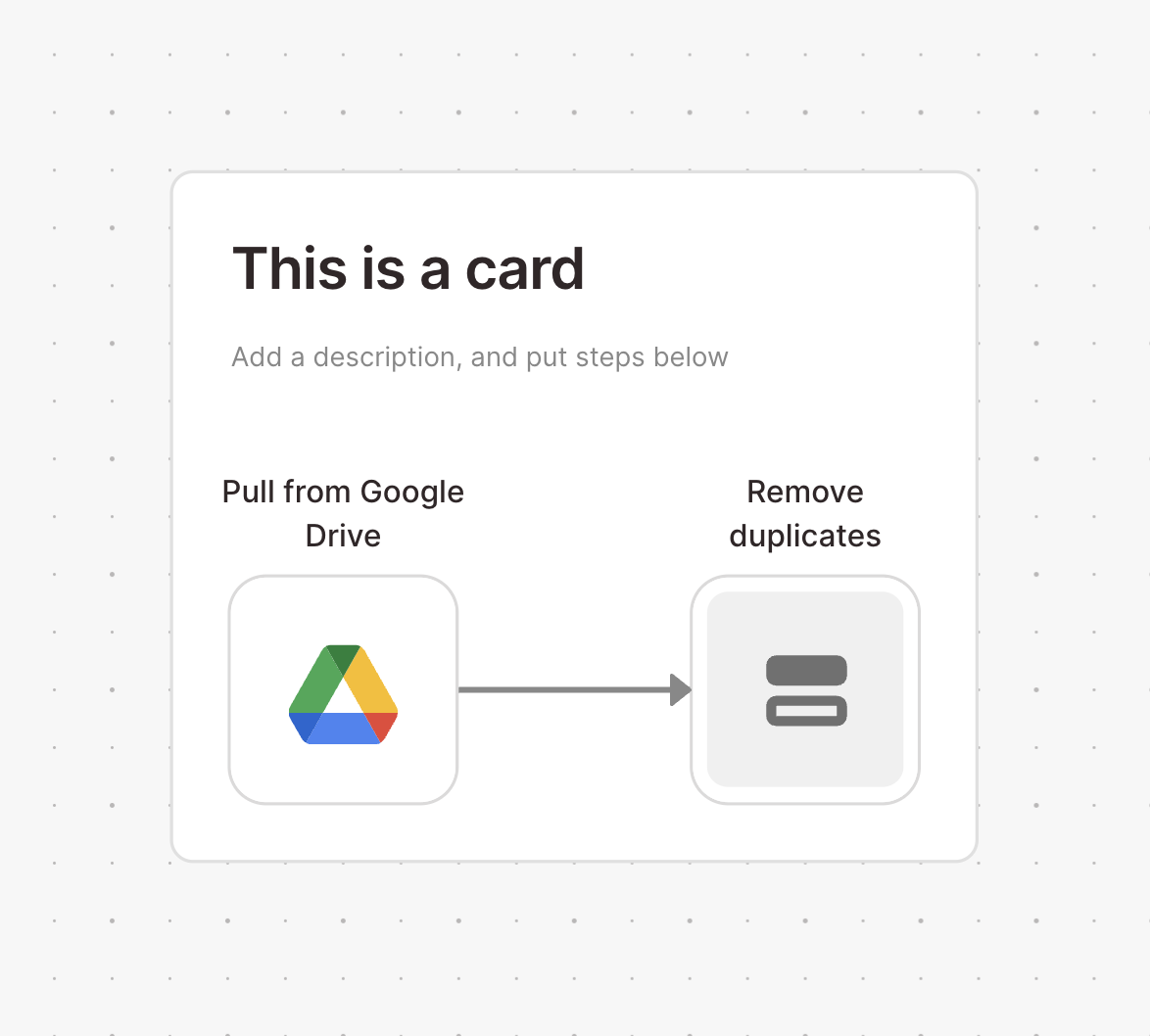
Task: Click empty white space right of card title
Action: 770,269
